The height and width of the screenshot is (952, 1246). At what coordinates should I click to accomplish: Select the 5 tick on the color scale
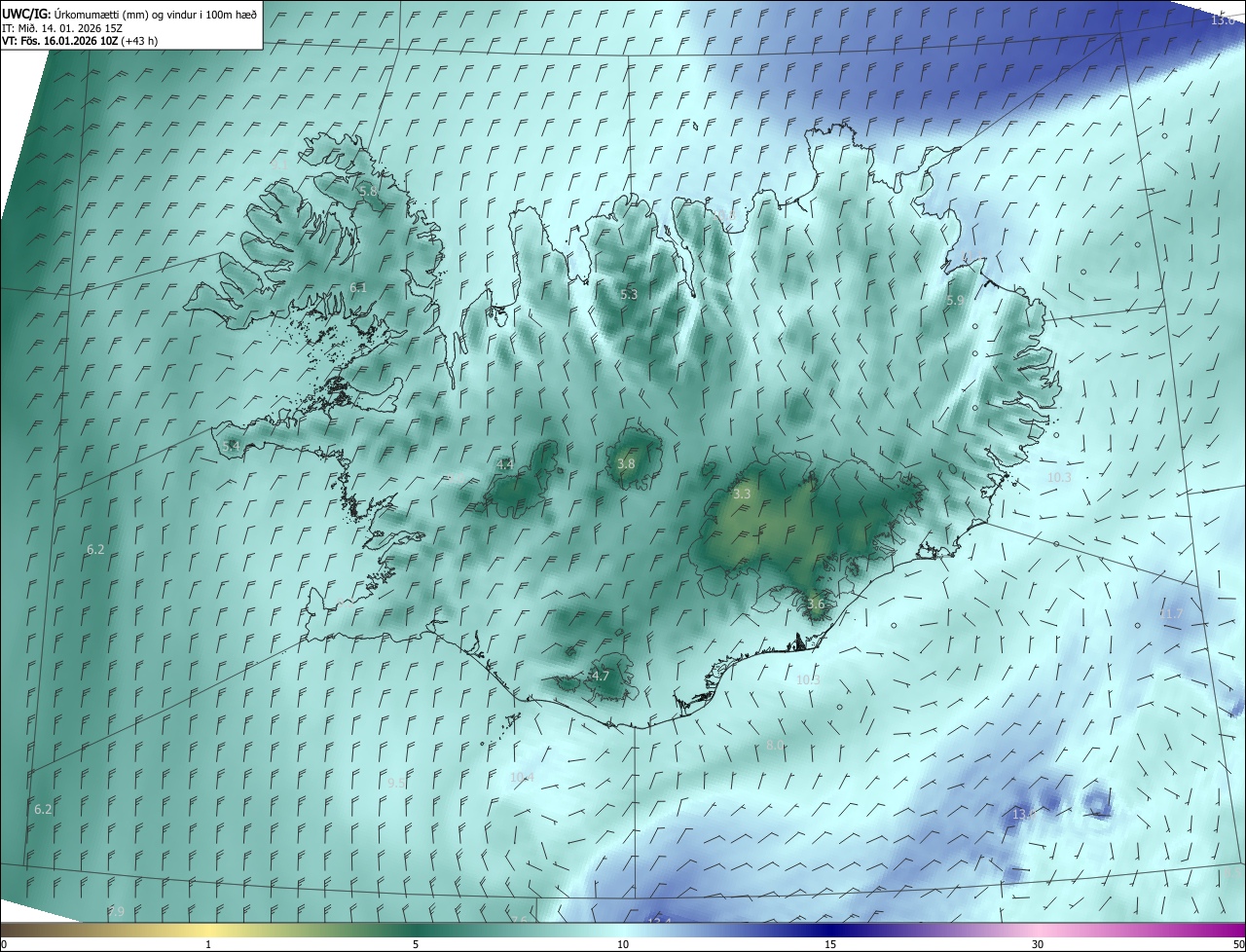[x=416, y=944]
